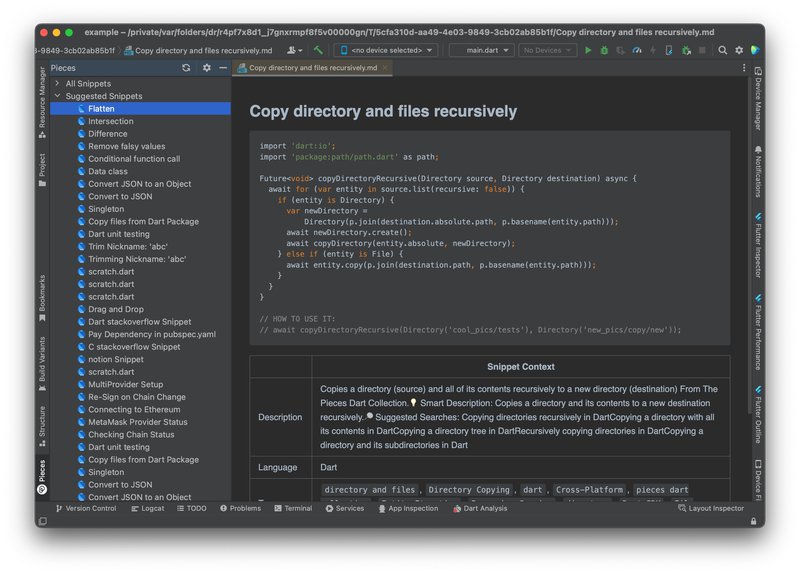Refresh the Pieces snippets list
This screenshot has width=800, height=574.
[x=186, y=68]
